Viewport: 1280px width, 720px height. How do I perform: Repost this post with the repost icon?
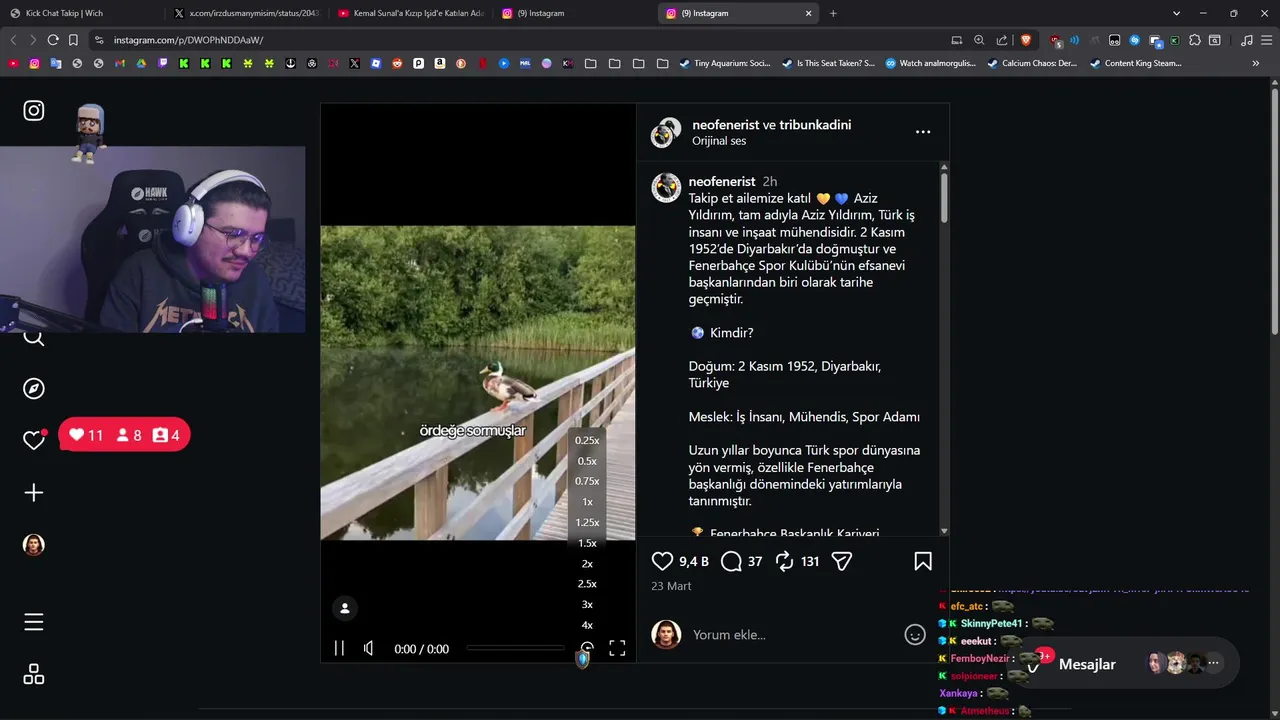(x=785, y=561)
